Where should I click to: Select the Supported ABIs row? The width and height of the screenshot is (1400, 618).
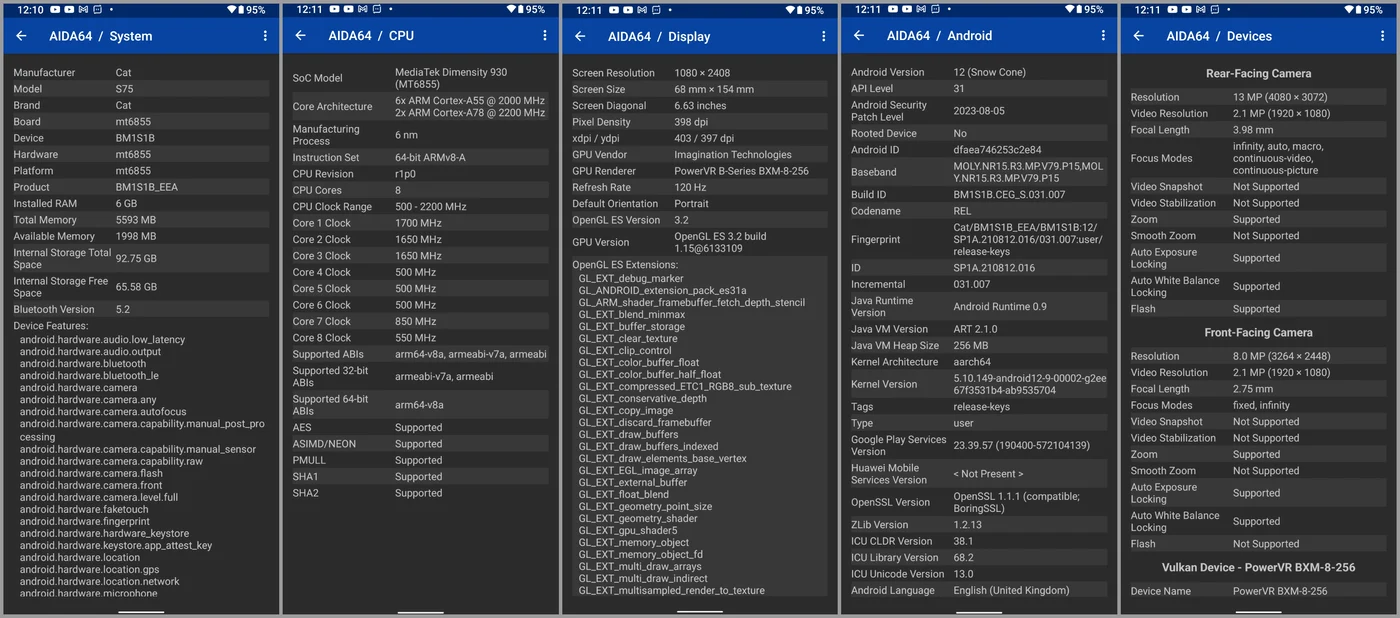pos(419,354)
